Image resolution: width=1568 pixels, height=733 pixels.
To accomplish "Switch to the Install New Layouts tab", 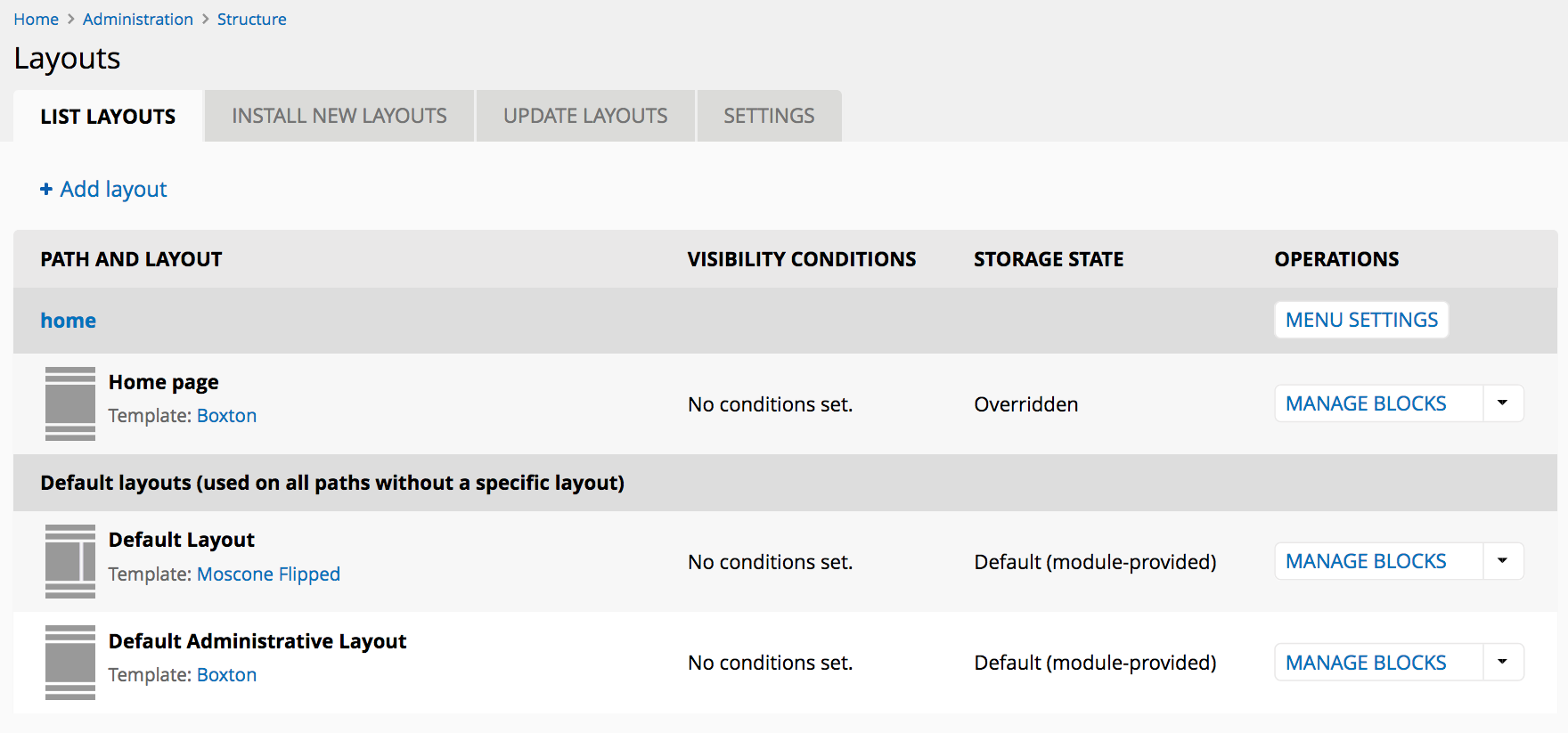I will coord(339,116).
